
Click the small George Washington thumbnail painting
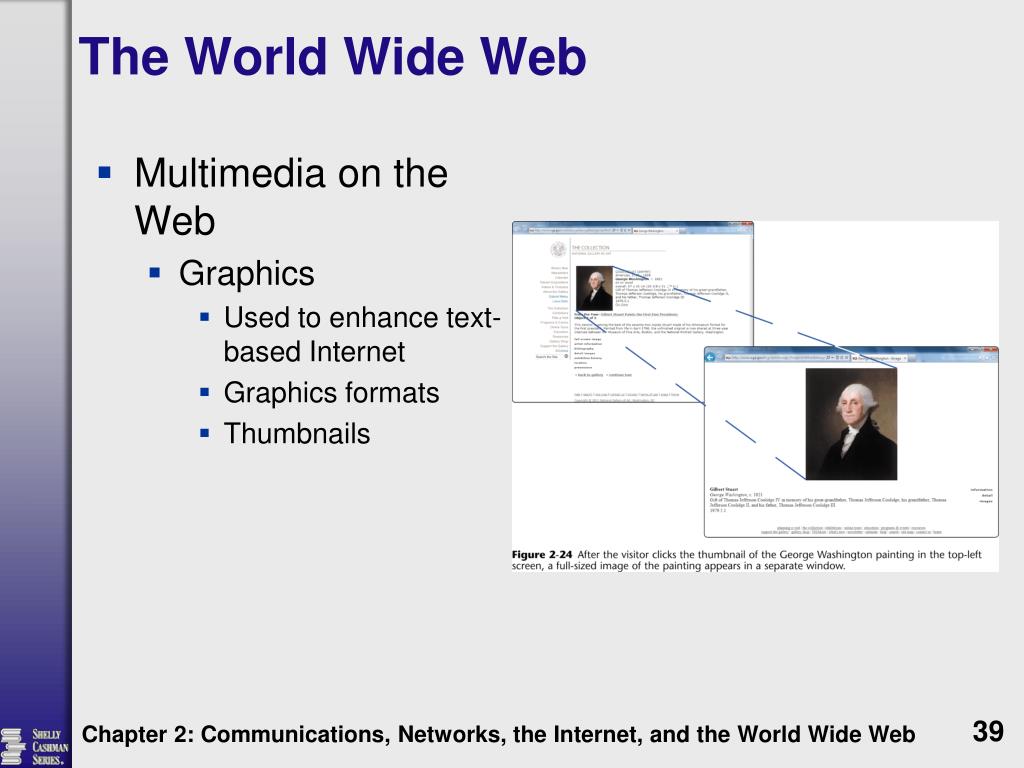point(594,288)
